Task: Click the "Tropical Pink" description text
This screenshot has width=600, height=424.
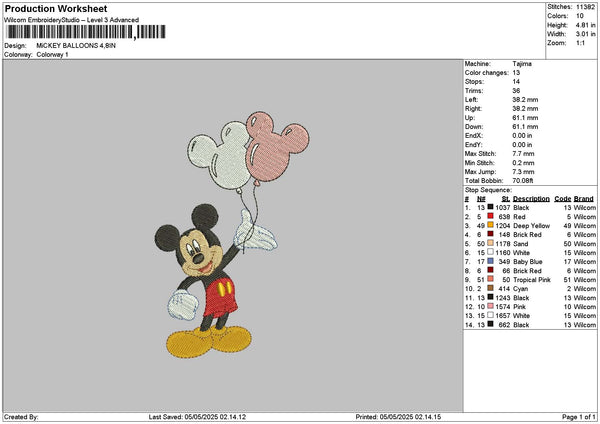Action: pyautogui.click(x=532, y=280)
